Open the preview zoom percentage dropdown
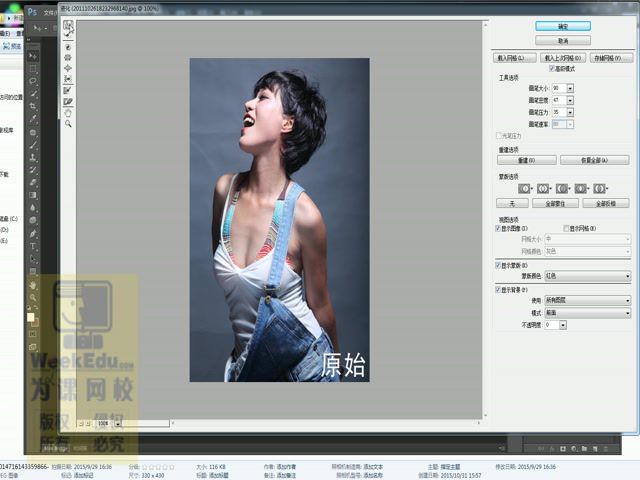The width and height of the screenshot is (640, 480). click(x=118, y=424)
